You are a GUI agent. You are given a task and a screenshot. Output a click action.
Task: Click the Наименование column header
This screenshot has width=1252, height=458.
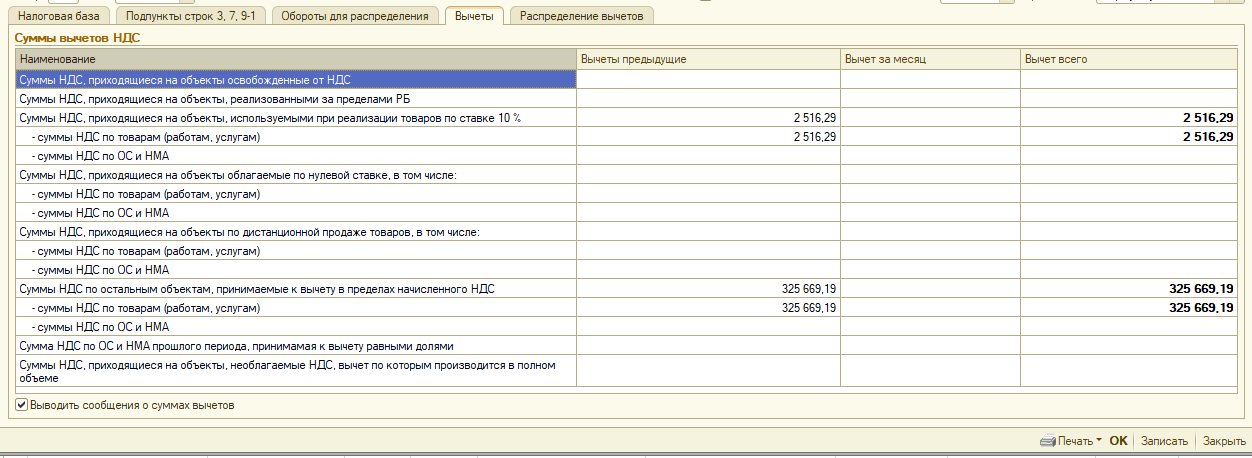[296, 60]
